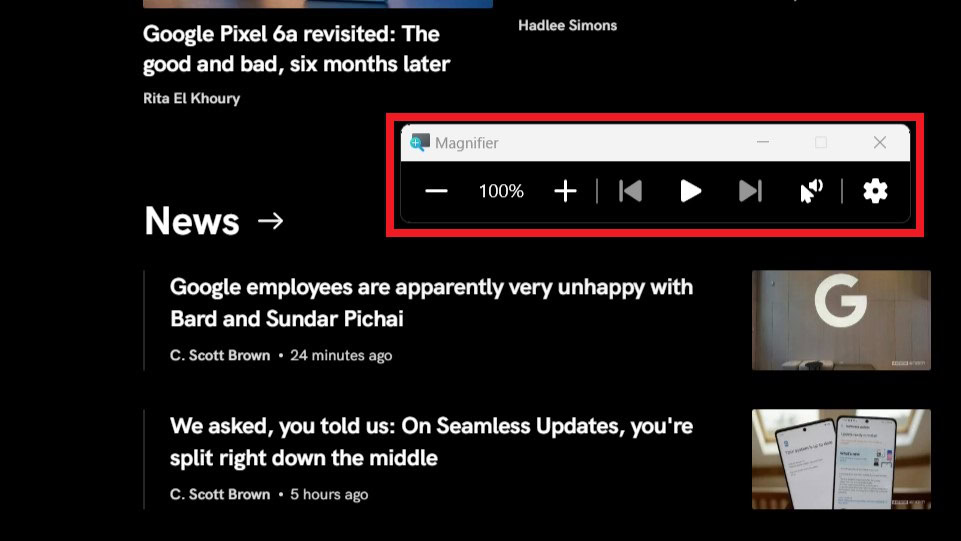Click the 24 minutes ago timestamp
961x541 pixels.
pos(341,355)
